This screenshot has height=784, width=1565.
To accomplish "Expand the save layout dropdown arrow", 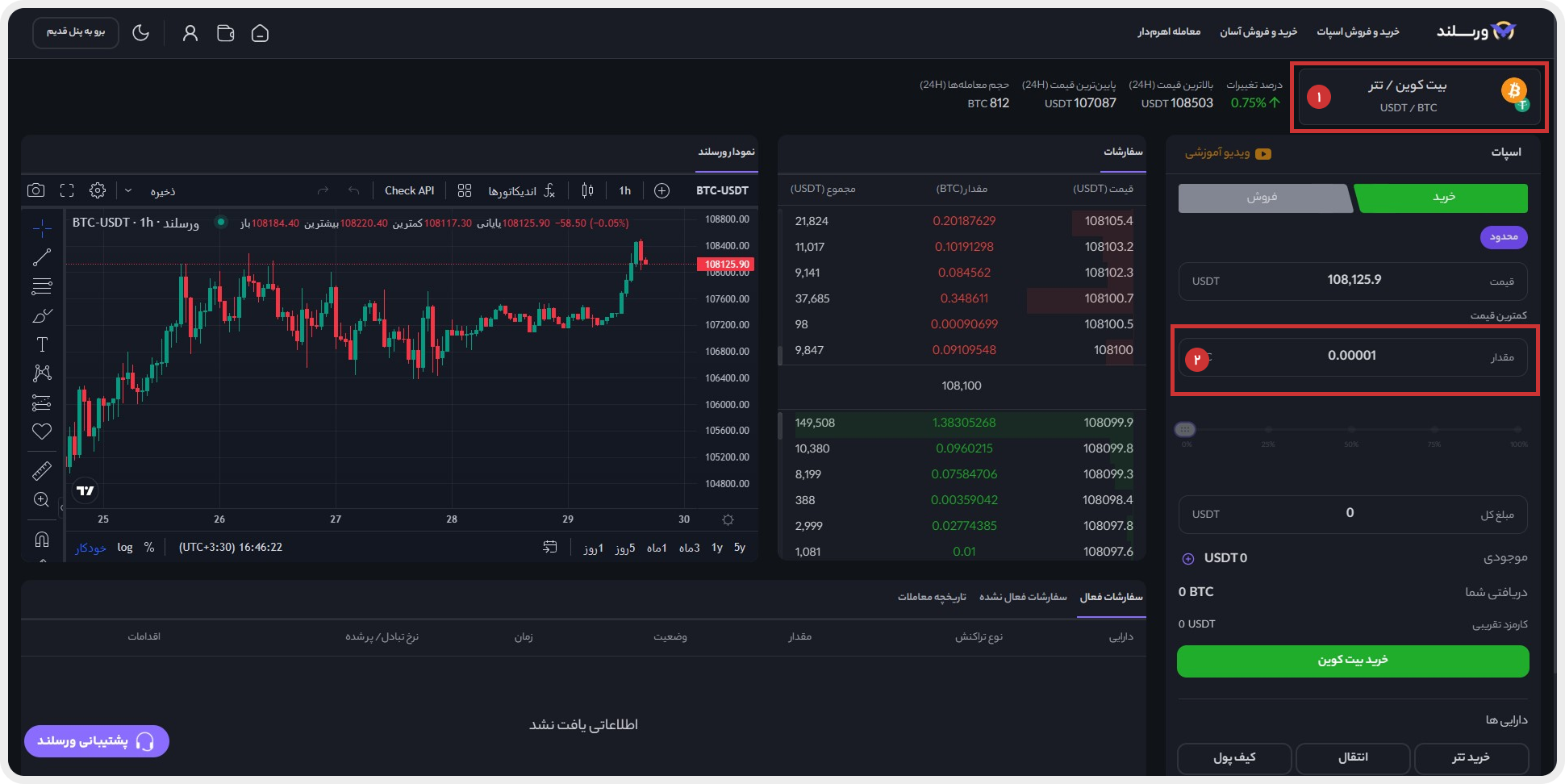I will (x=128, y=190).
